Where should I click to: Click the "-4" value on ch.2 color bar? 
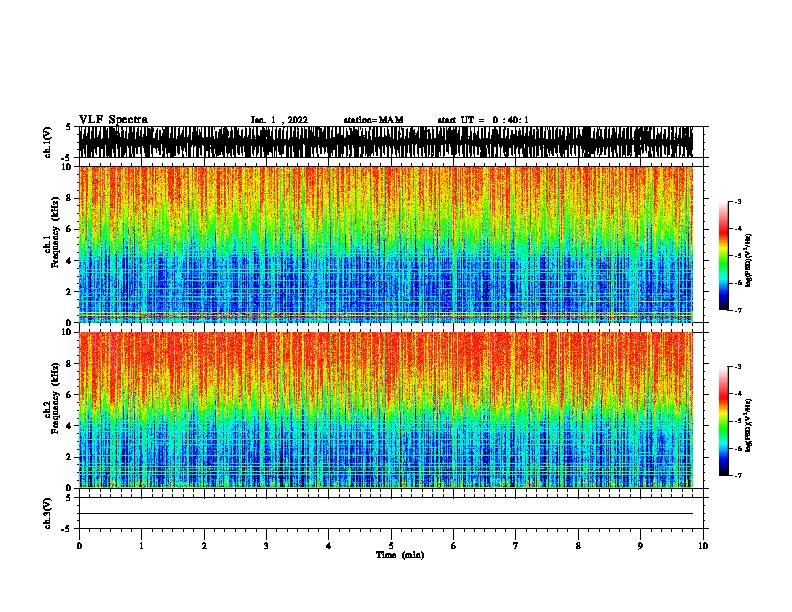(738, 394)
